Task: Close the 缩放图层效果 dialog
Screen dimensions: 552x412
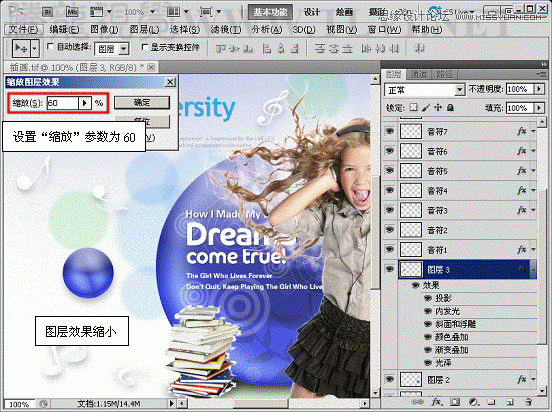Action: 170,82
